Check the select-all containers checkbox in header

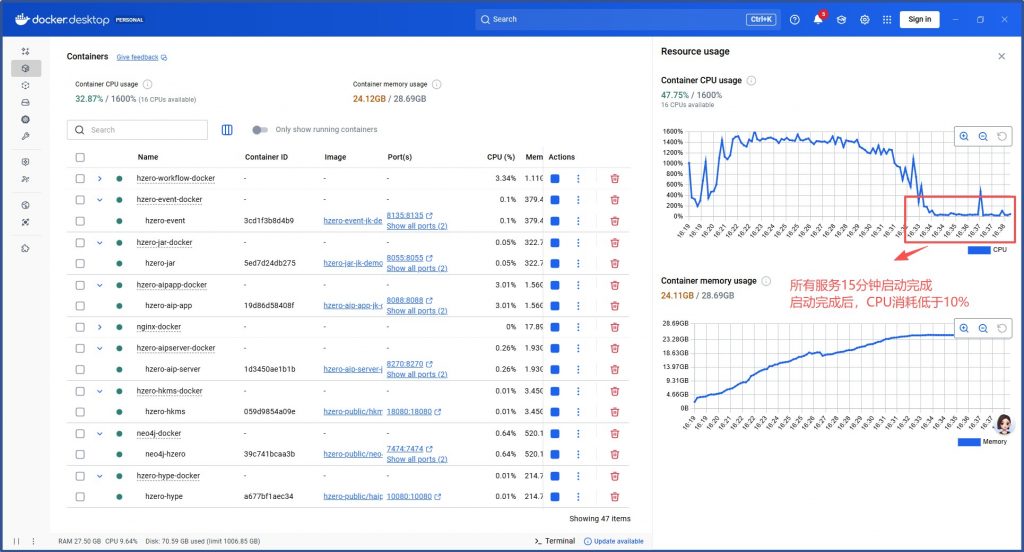[x=80, y=157]
